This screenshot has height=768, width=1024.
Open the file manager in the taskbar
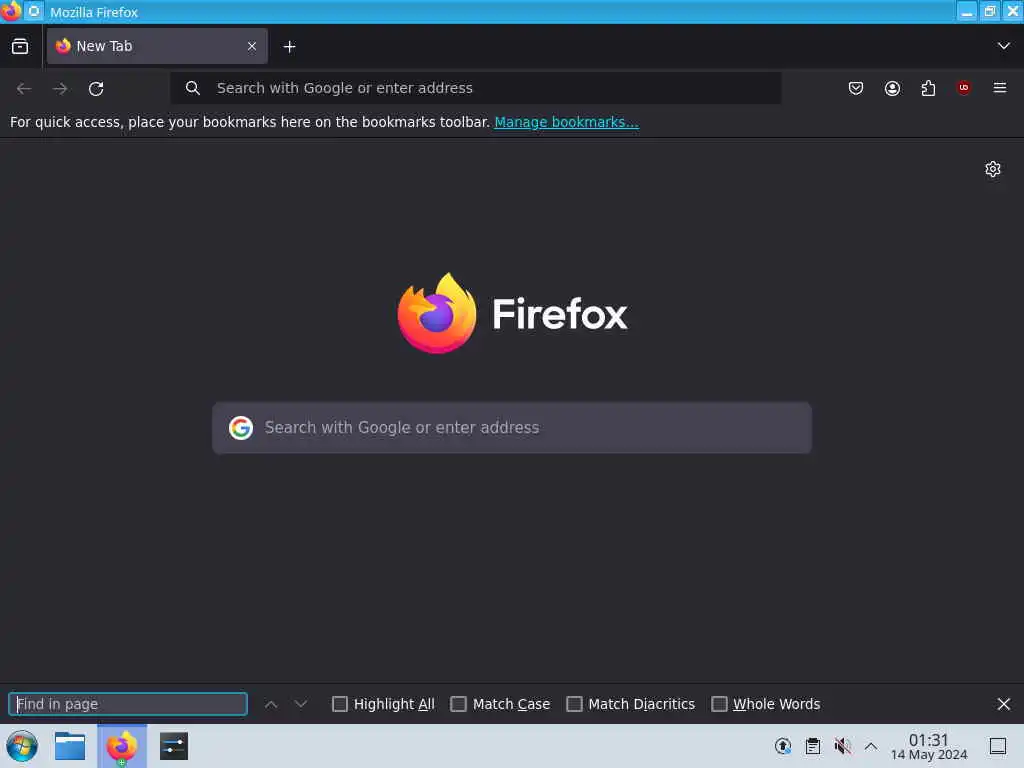click(x=70, y=746)
